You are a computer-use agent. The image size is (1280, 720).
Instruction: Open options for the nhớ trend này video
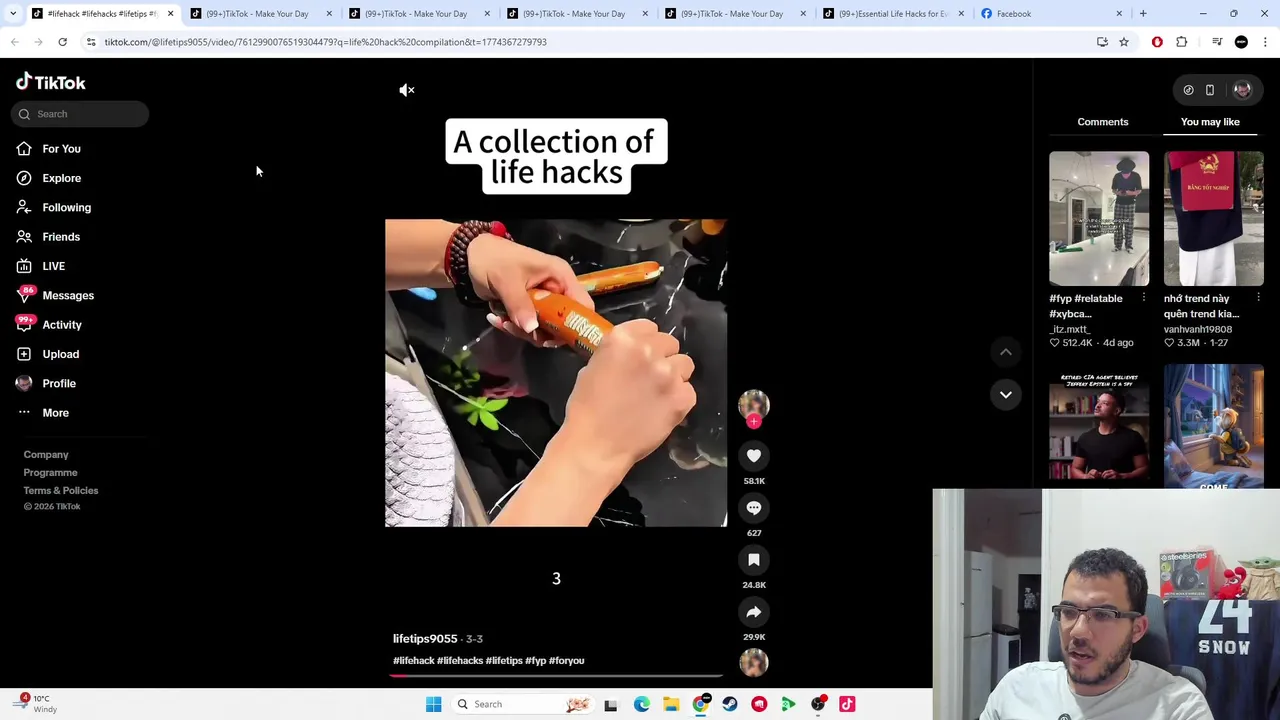(x=1258, y=298)
